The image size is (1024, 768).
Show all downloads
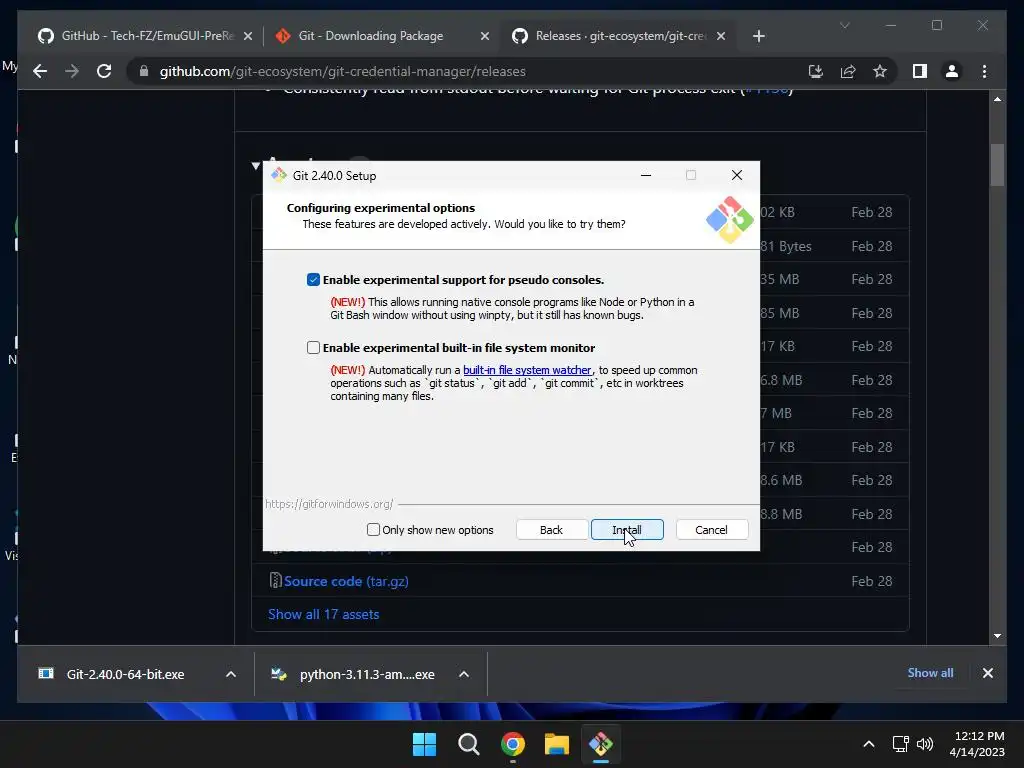coord(930,673)
